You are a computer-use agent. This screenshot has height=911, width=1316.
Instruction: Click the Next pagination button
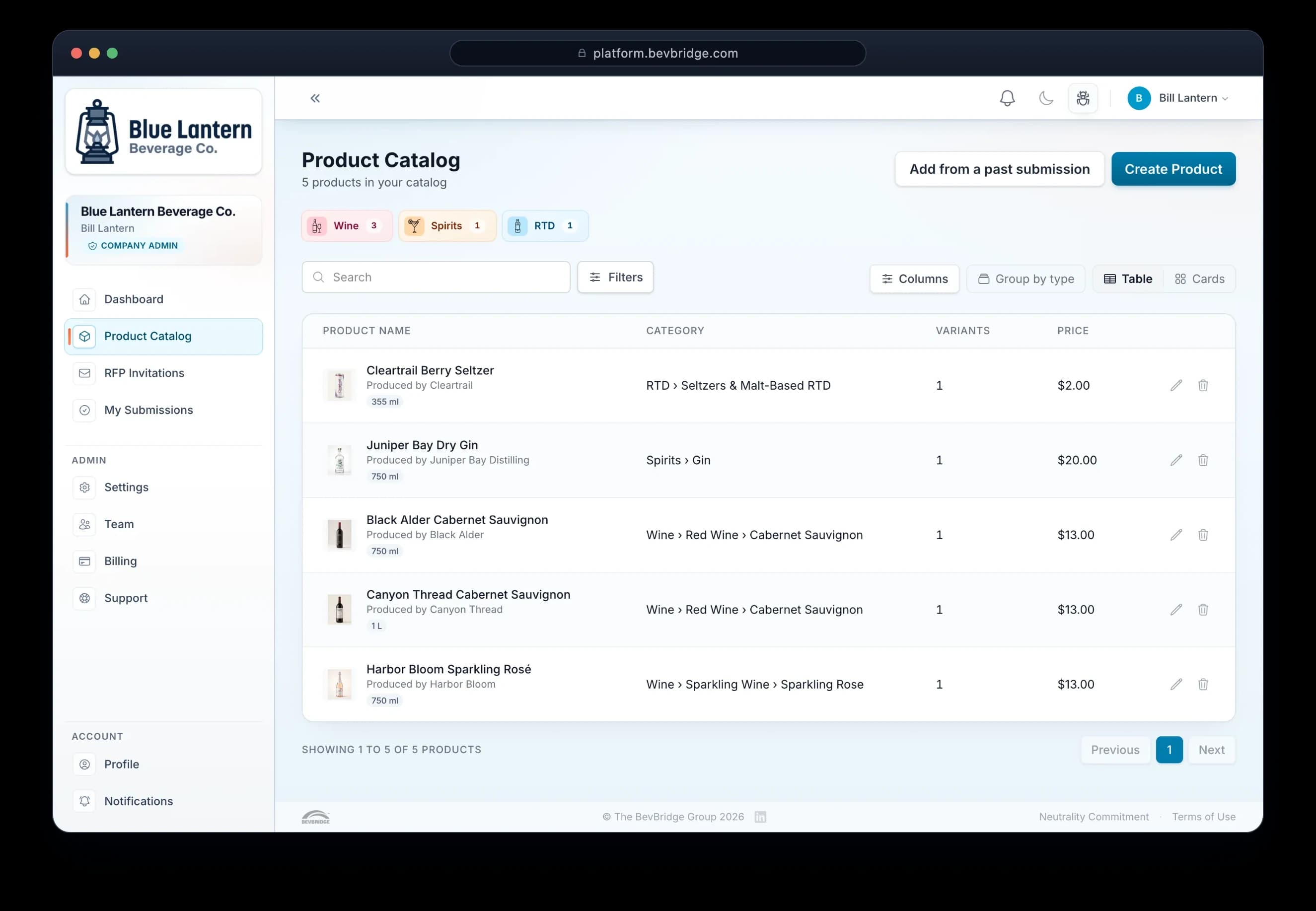pyautogui.click(x=1211, y=750)
